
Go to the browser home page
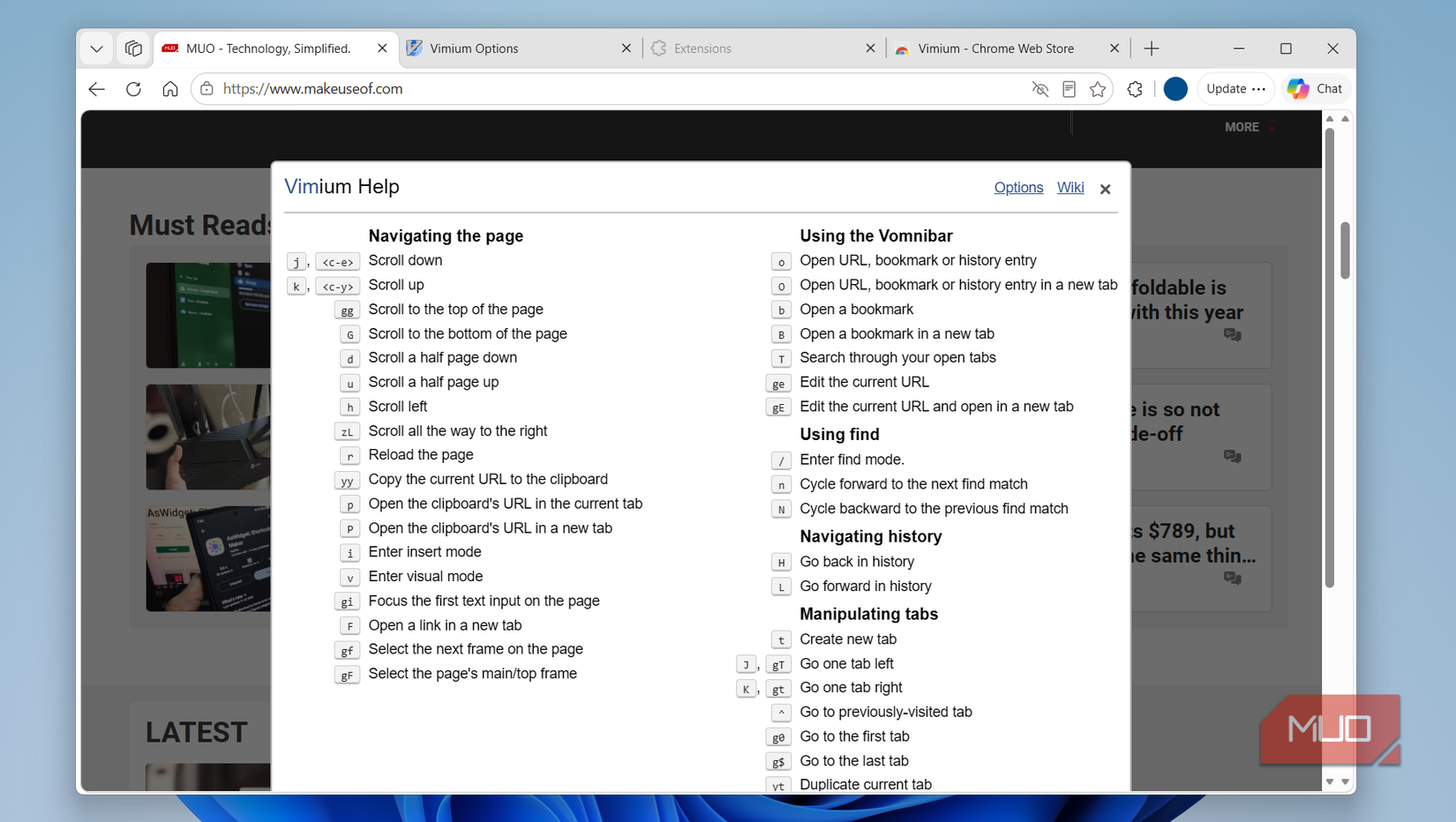coord(170,89)
